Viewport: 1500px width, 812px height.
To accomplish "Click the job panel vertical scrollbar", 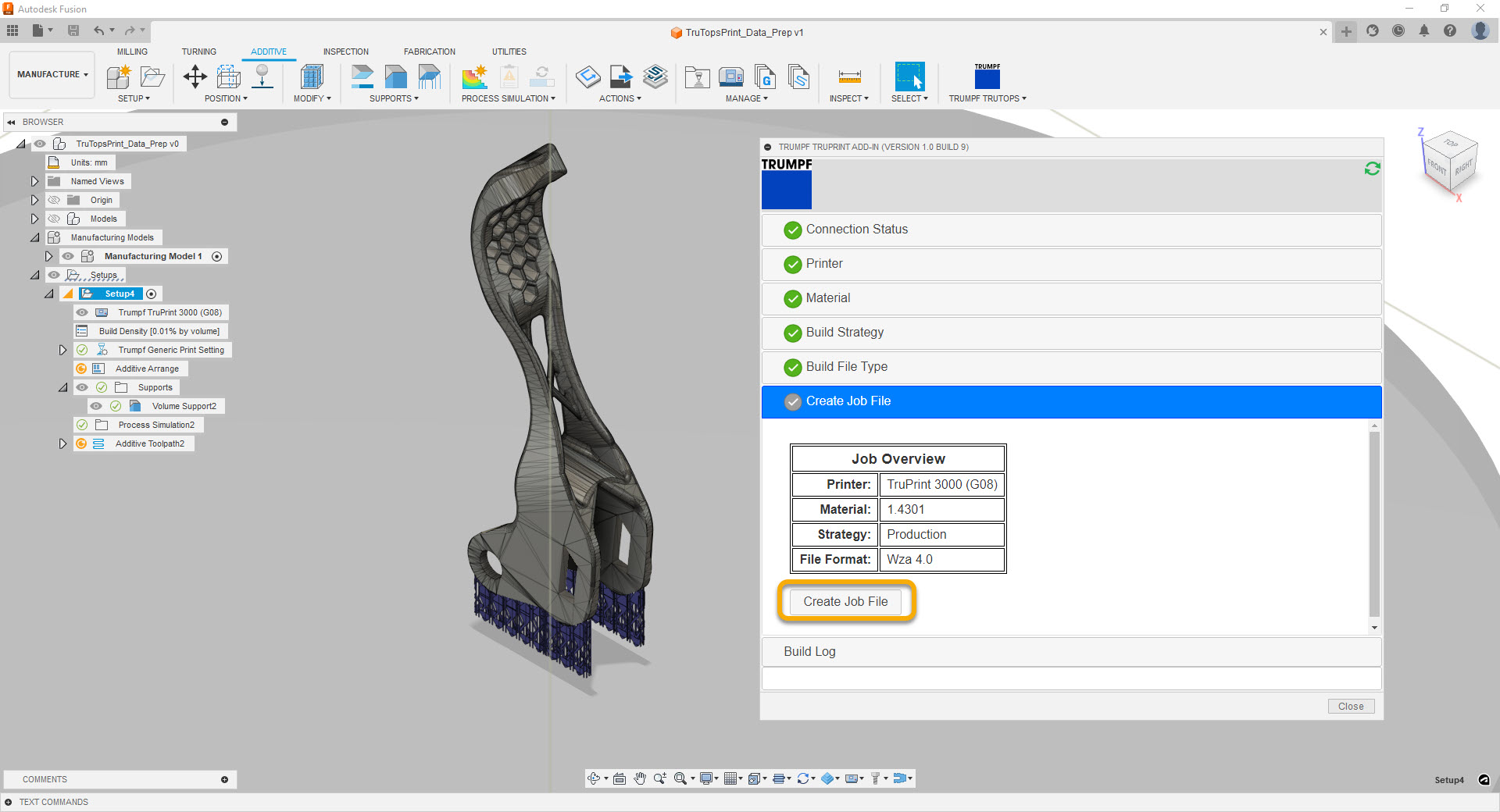I will [1374, 523].
